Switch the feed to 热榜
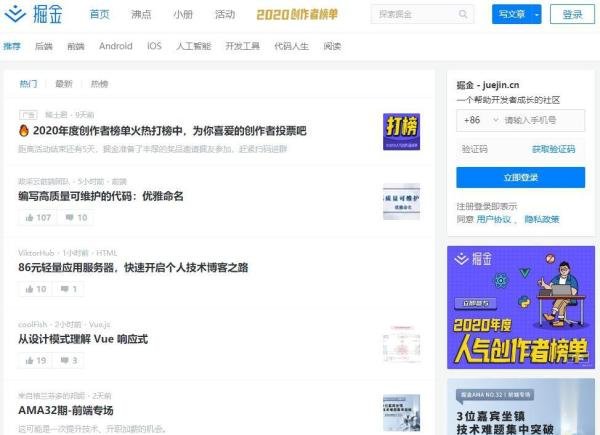This screenshot has height=435, width=600. 99,84
